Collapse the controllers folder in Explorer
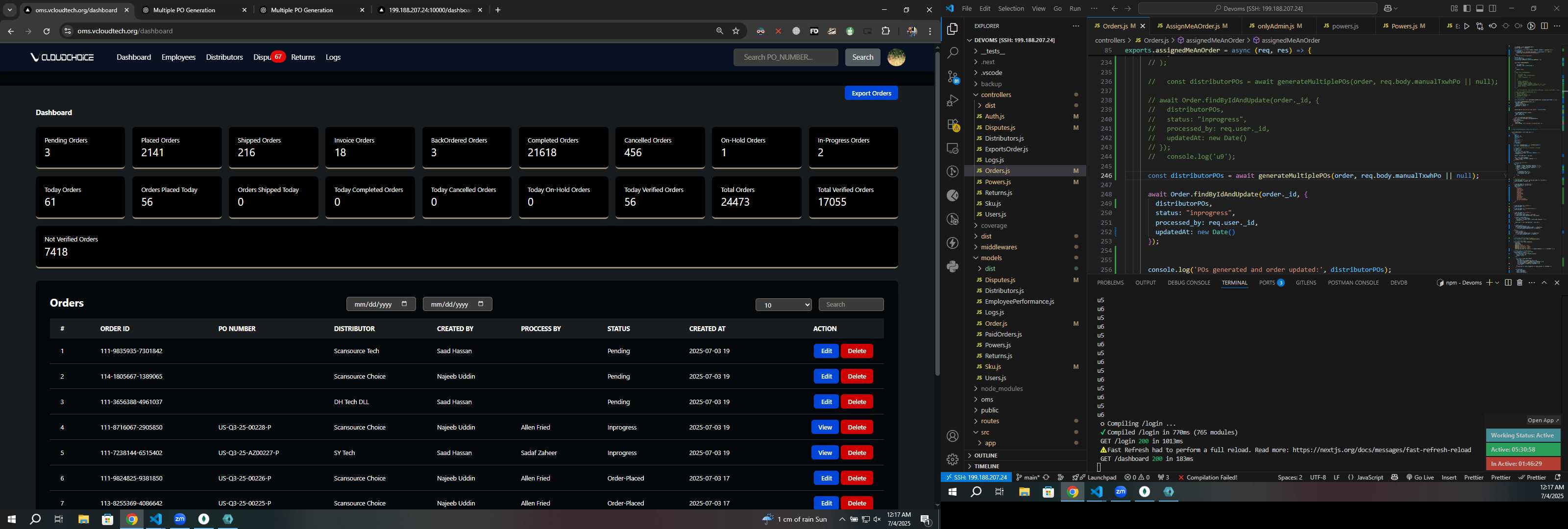The width and height of the screenshot is (1568, 529). (x=996, y=95)
